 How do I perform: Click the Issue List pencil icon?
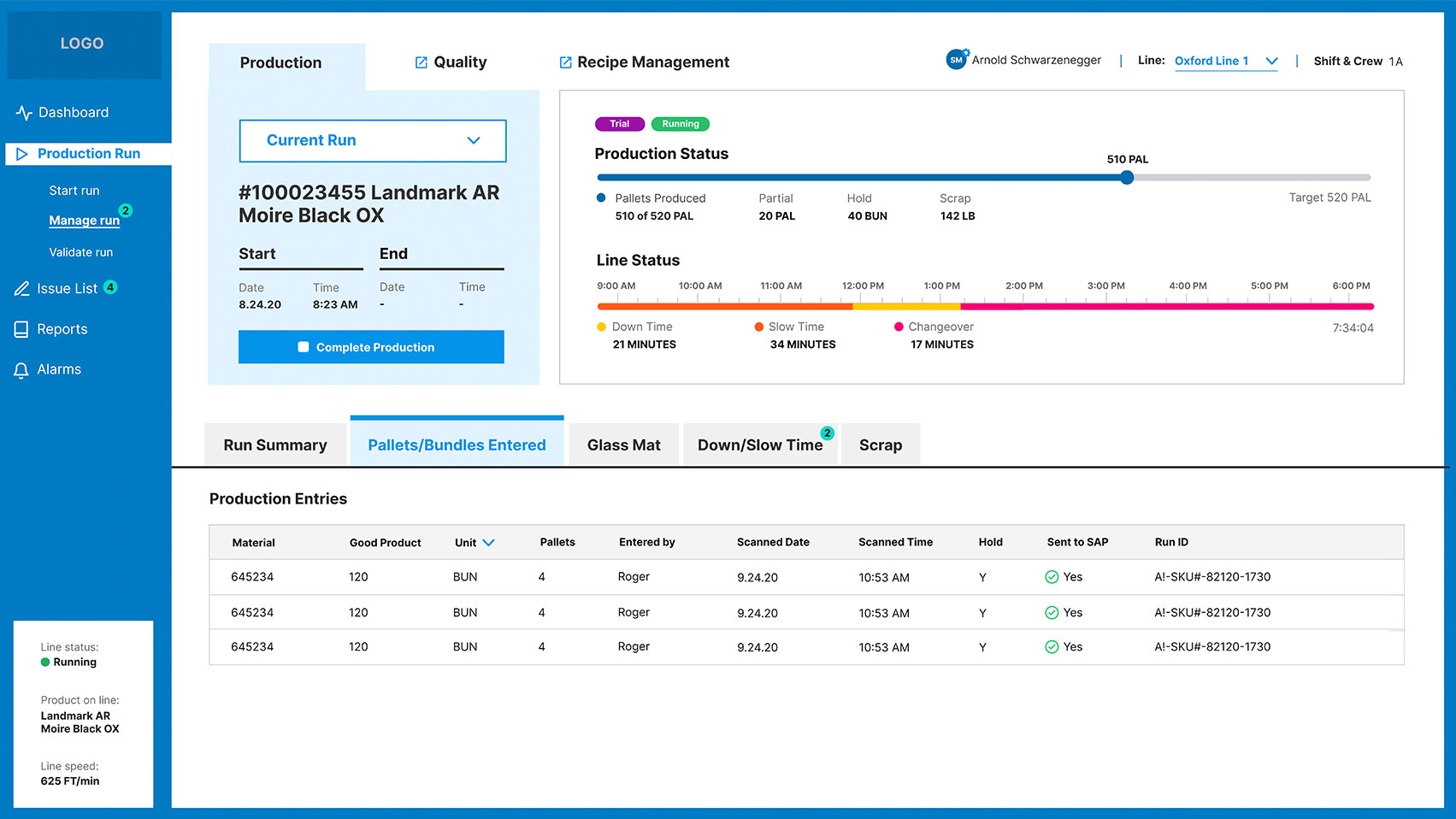pos(22,289)
